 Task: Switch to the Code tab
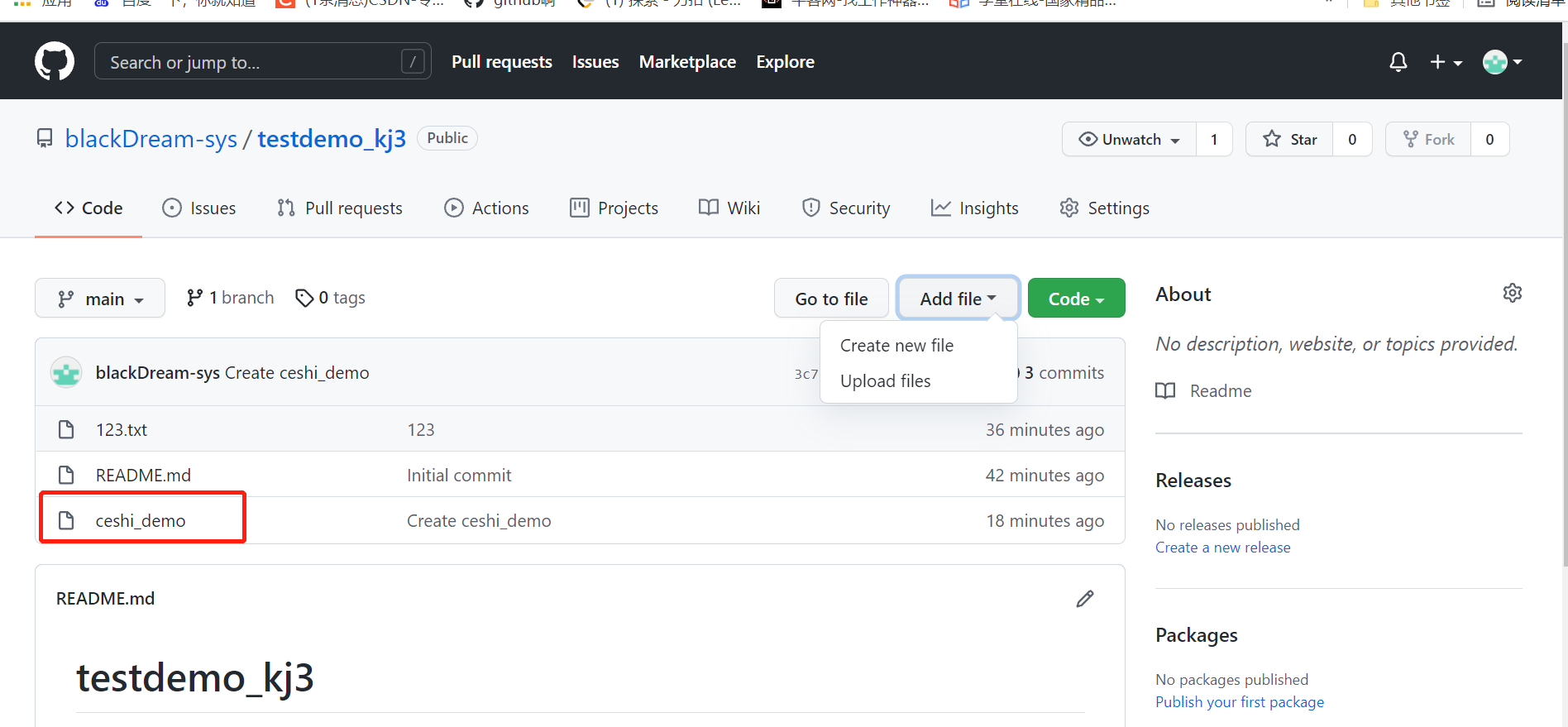point(88,208)
